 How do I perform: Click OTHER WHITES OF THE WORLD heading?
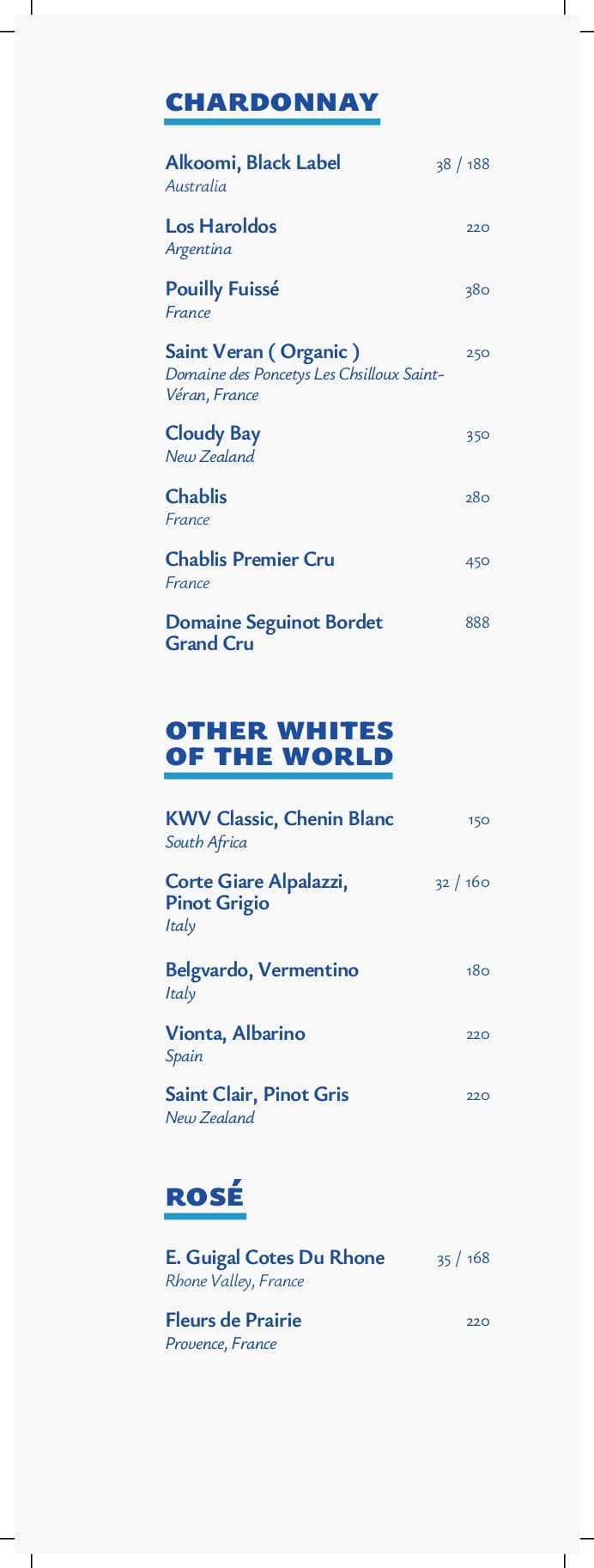[279, 743]
